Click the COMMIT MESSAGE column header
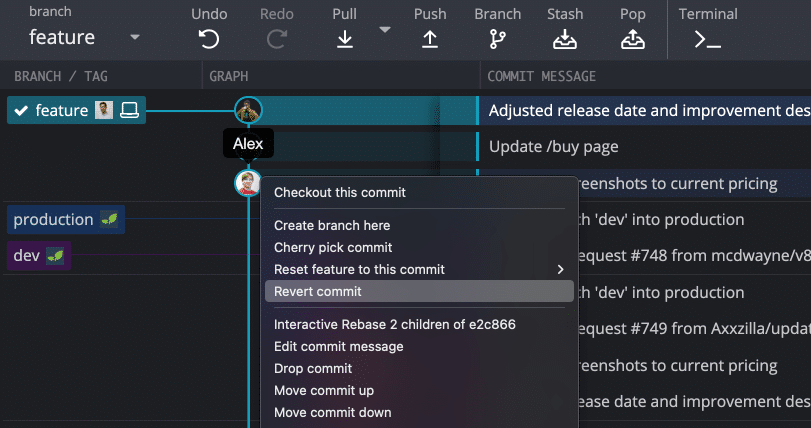The image size is (811, 428). click(x=542, y=77)
